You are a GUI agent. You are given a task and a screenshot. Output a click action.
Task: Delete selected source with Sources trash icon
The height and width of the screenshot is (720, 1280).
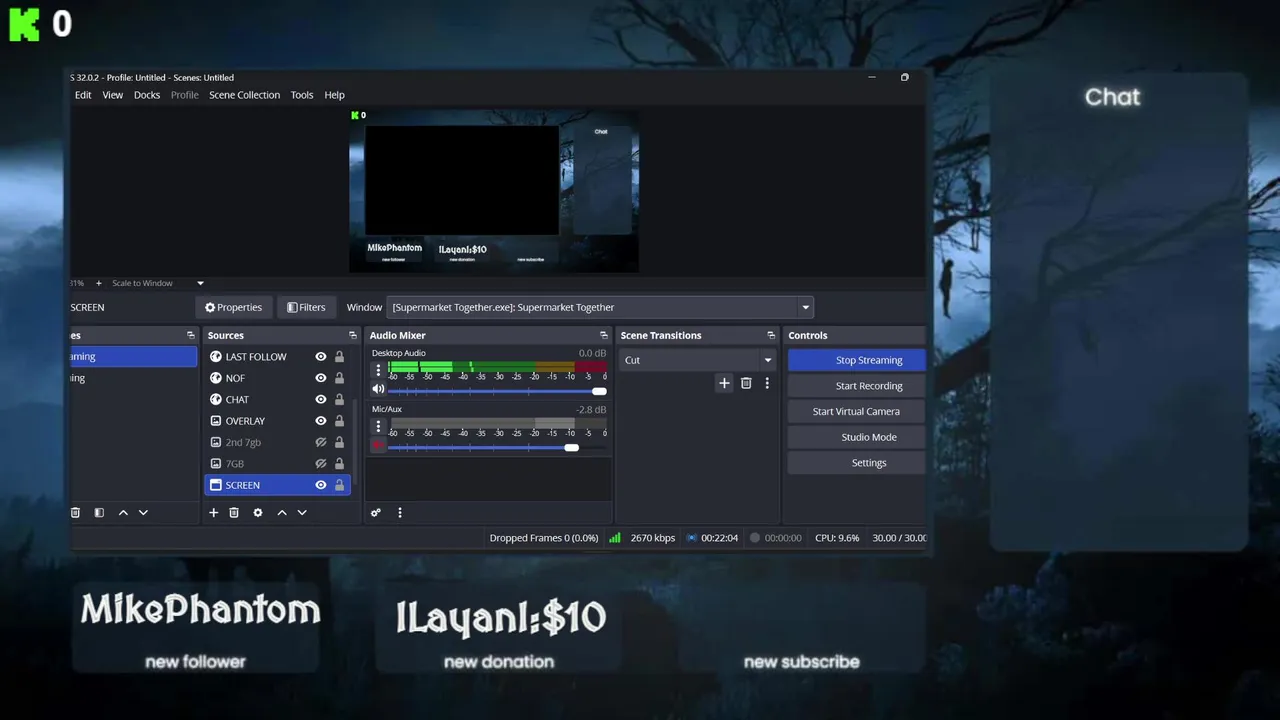coord(234,513)
